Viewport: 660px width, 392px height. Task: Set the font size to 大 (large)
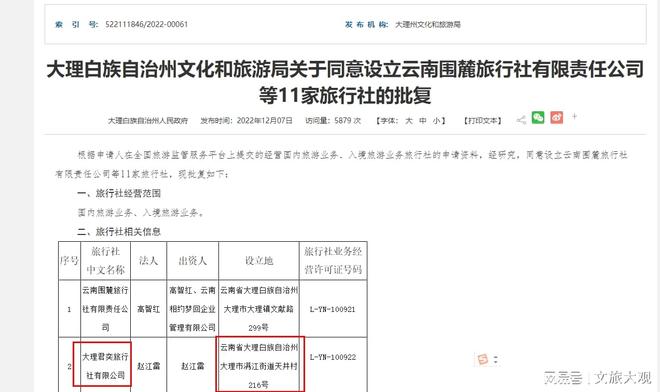[409, 121]
